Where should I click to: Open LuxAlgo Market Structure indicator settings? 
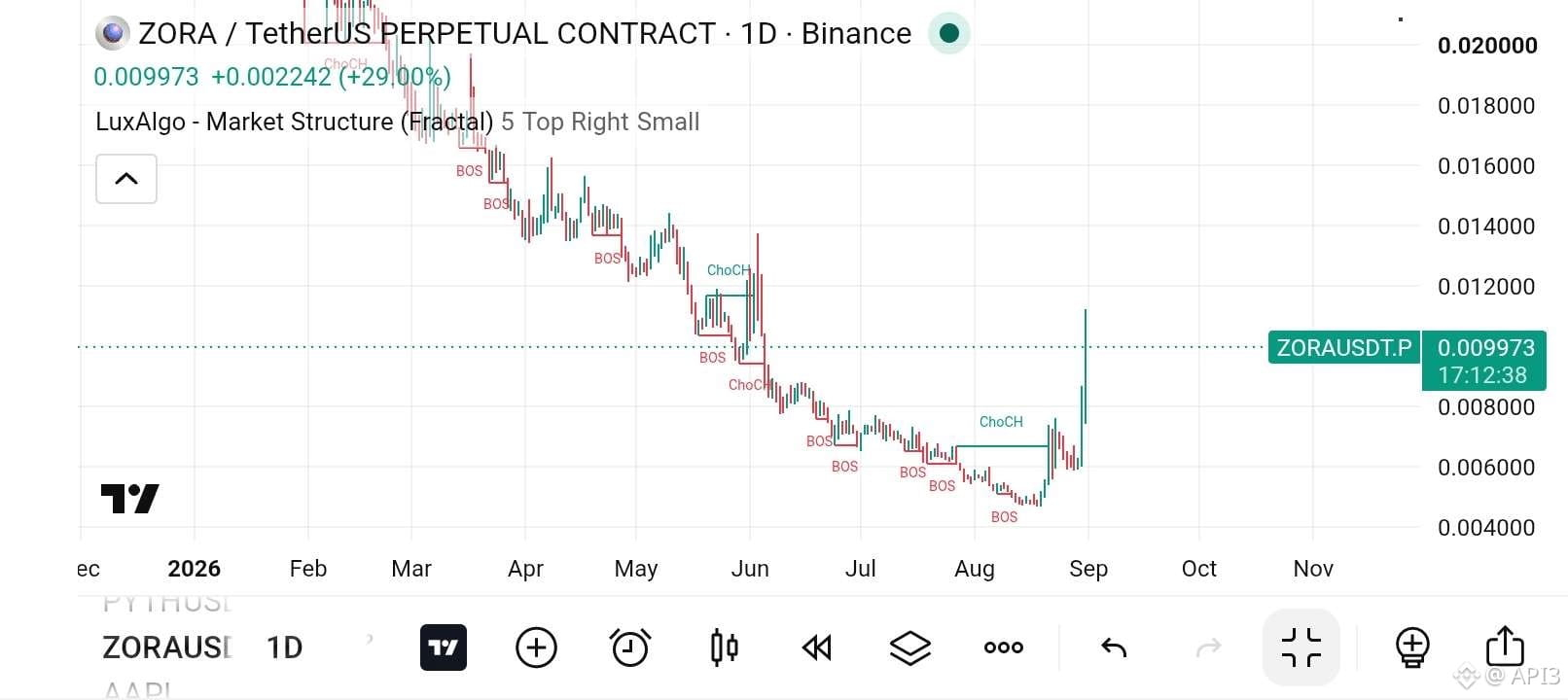(x=294, y=122)
